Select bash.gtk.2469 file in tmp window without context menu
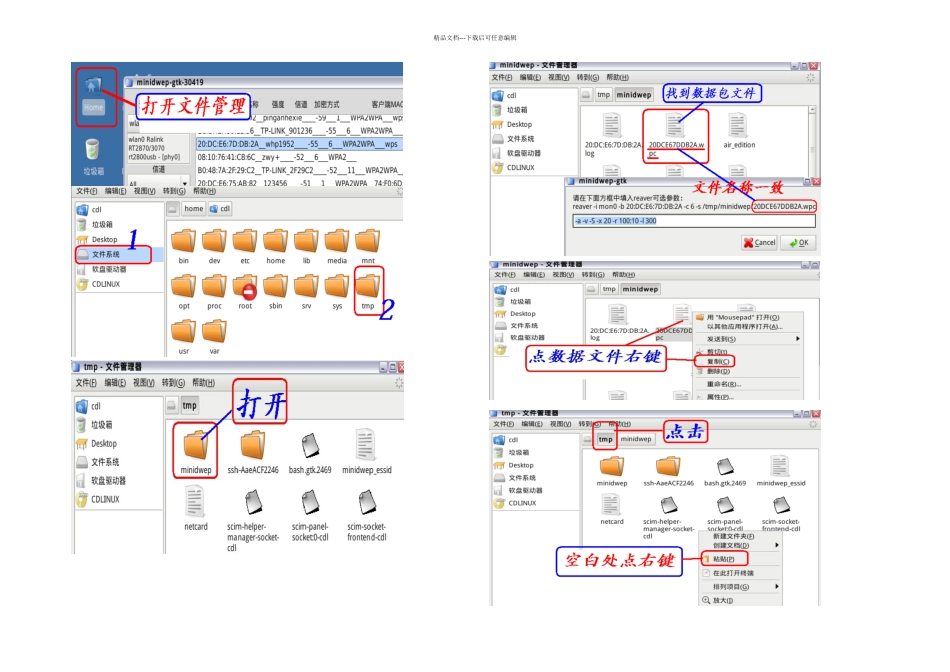 coord(310,452)
